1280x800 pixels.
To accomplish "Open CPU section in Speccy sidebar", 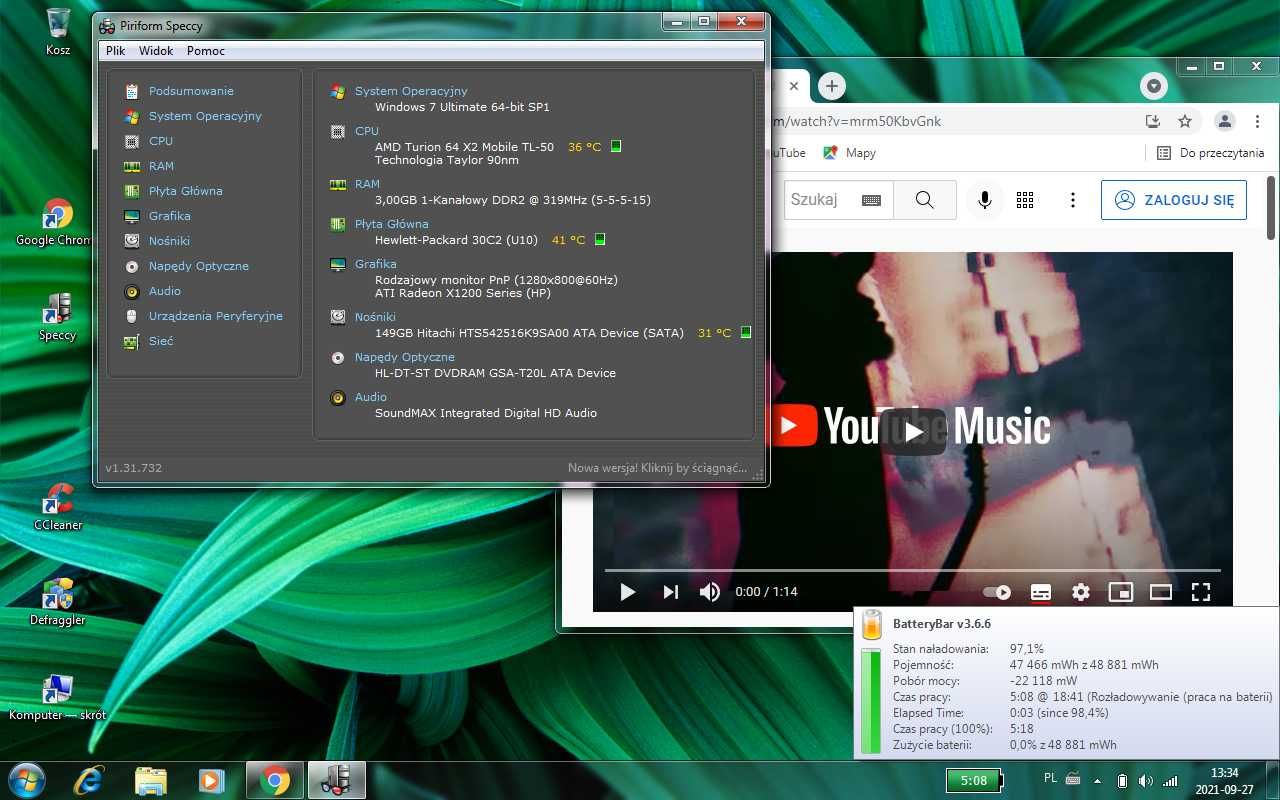I will click(161, 141).
